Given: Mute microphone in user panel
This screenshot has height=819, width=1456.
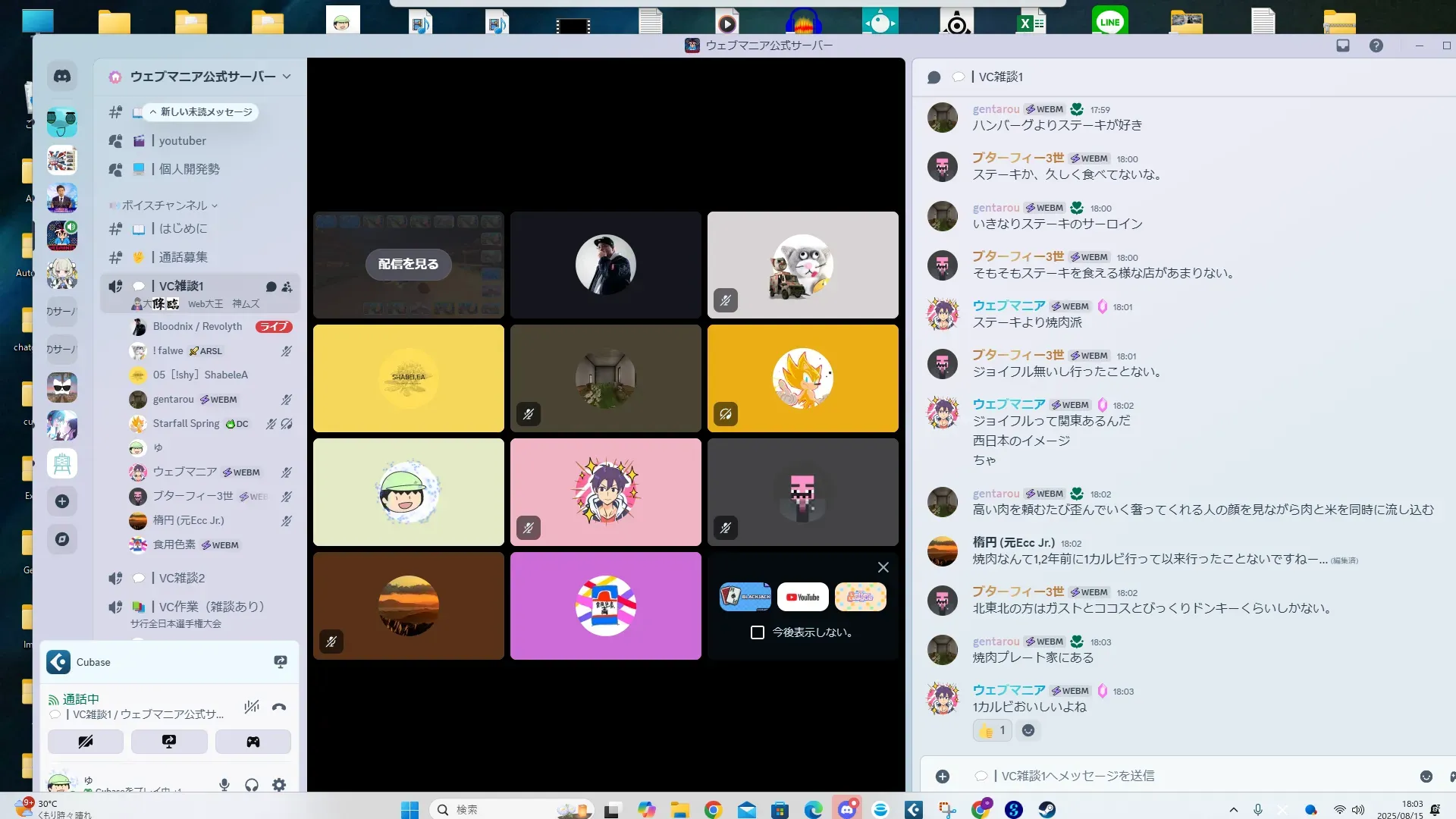Looking at the screenshot, I should pyautogui.click(x=224, y=785).
